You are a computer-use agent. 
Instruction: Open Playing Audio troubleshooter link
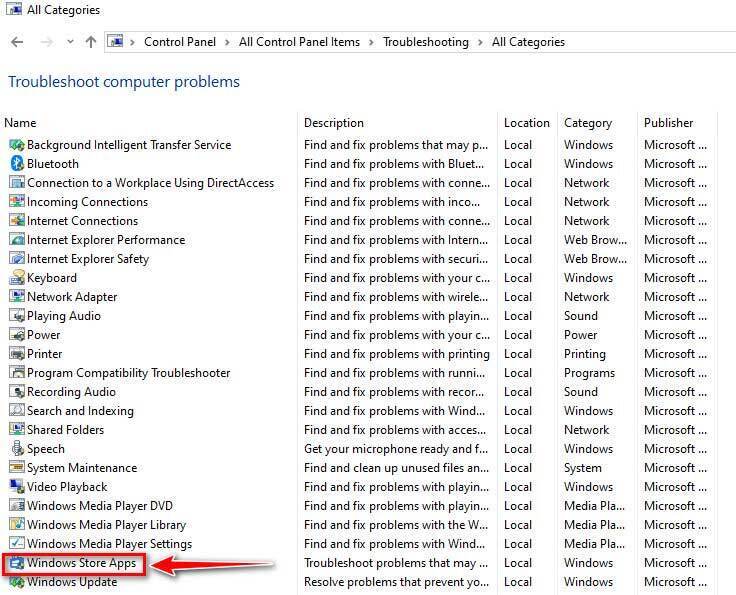click(64, 316)
